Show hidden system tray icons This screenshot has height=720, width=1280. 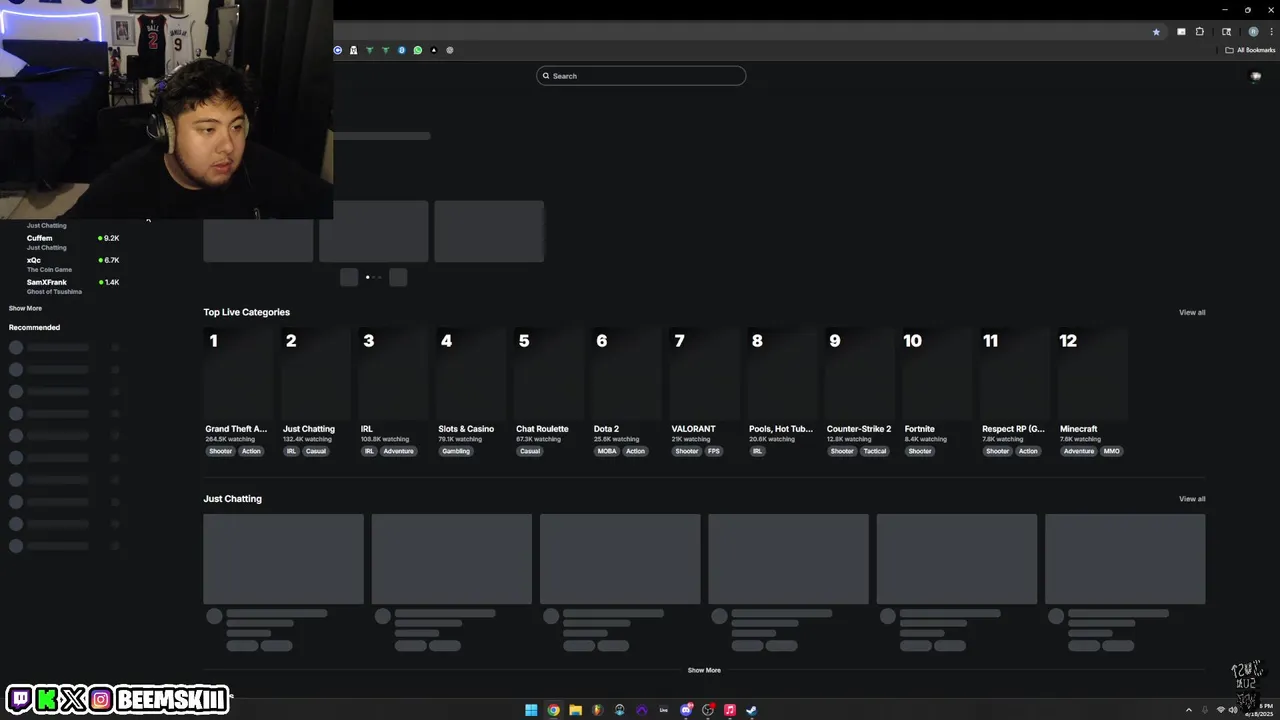click(x=1191, y=710)
